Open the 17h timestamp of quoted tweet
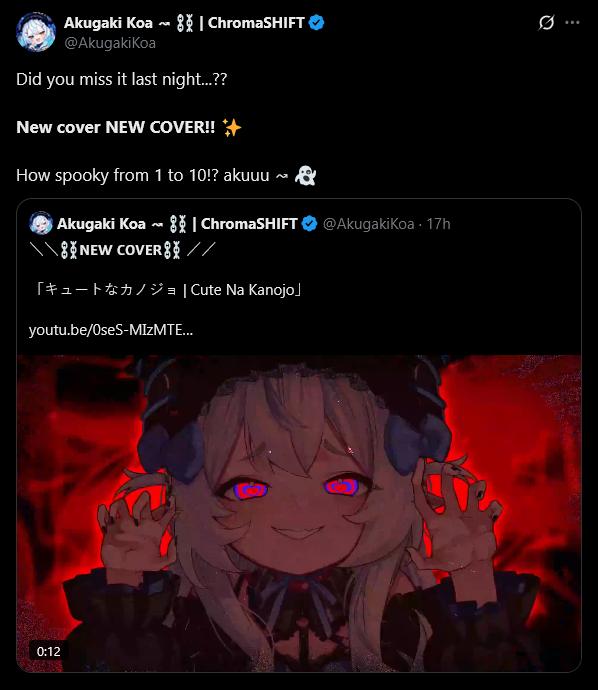Screen dimensions: 598x690 (438, 224)
